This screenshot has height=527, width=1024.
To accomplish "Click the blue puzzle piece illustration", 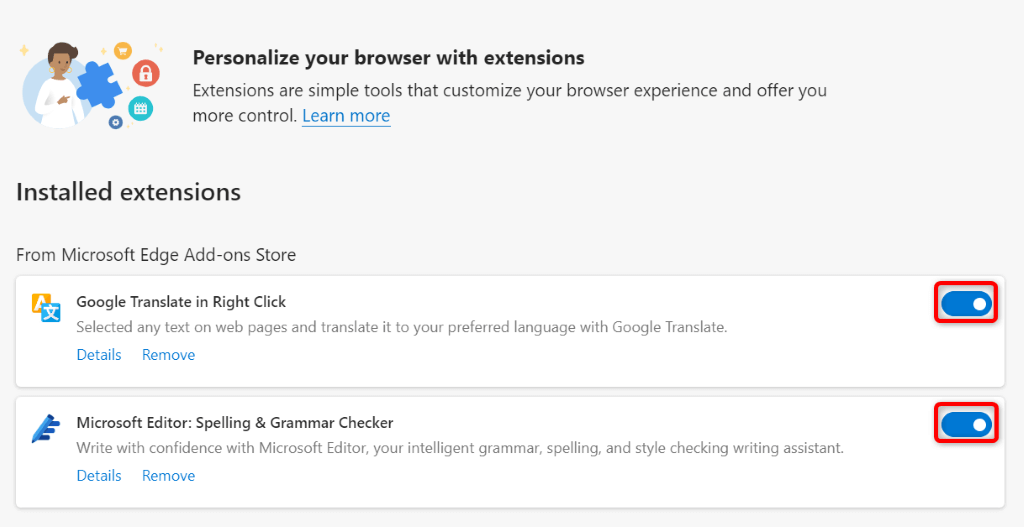I will 97,85.
